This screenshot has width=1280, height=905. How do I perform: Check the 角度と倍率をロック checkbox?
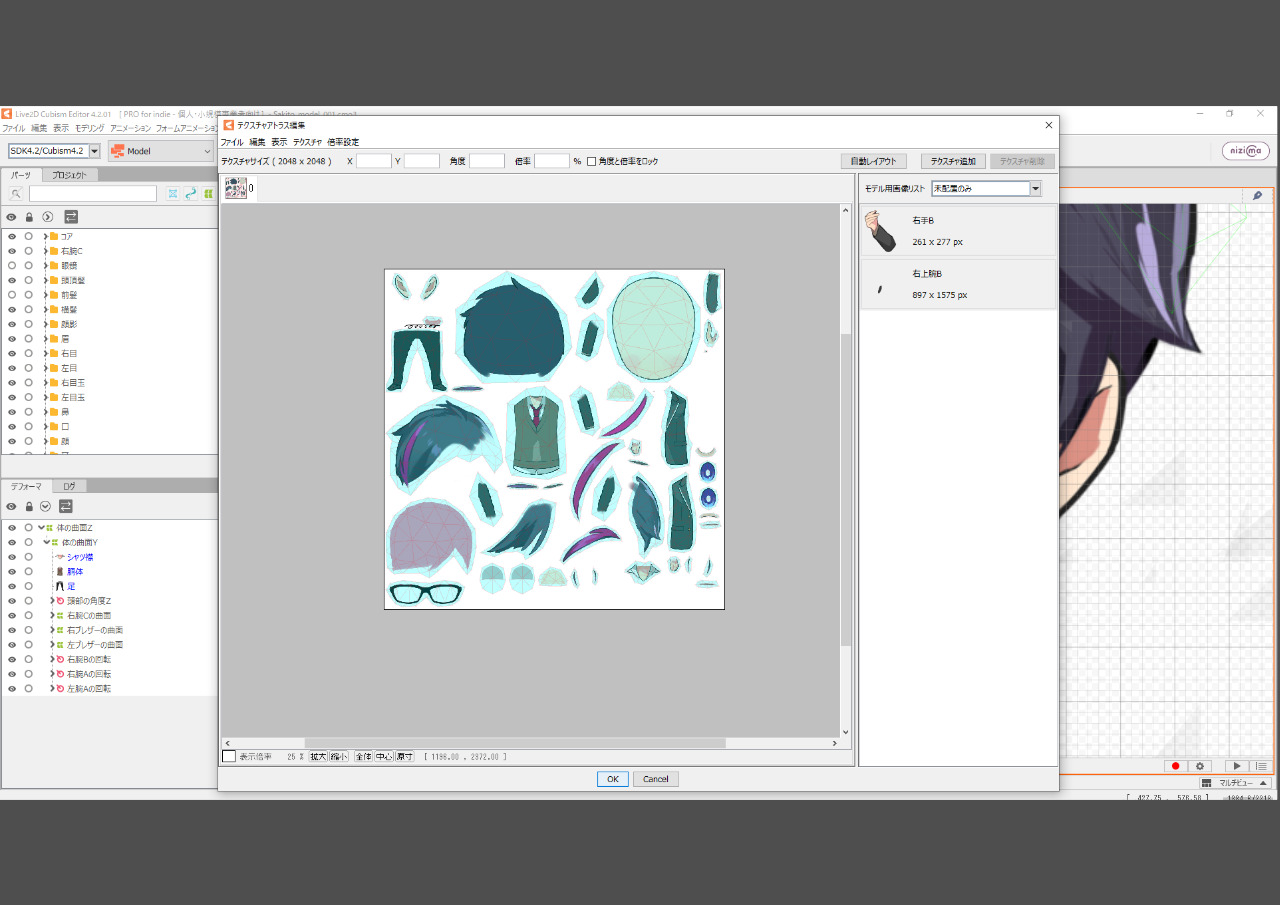point(592,161)
